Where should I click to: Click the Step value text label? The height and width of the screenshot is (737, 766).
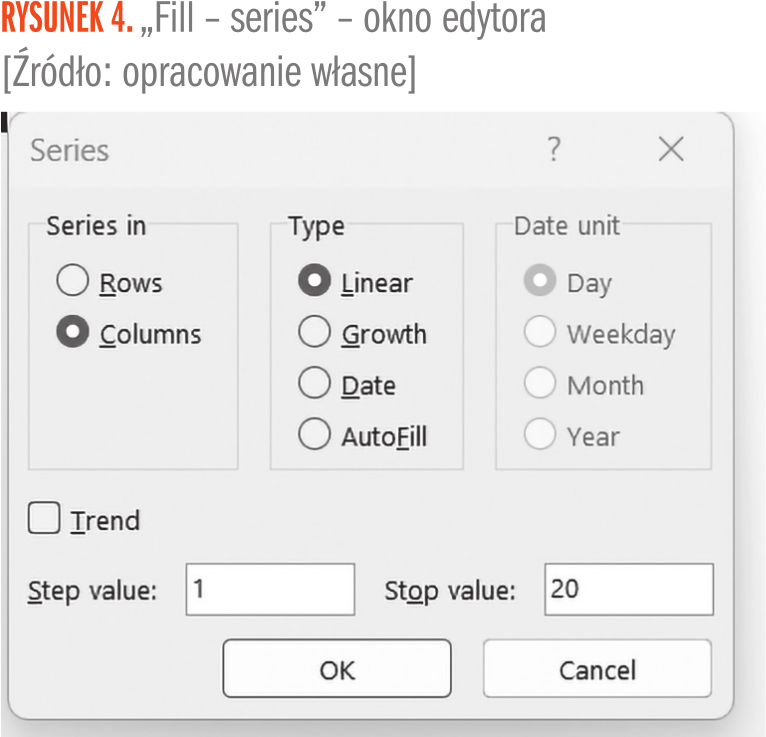point(92,590)
